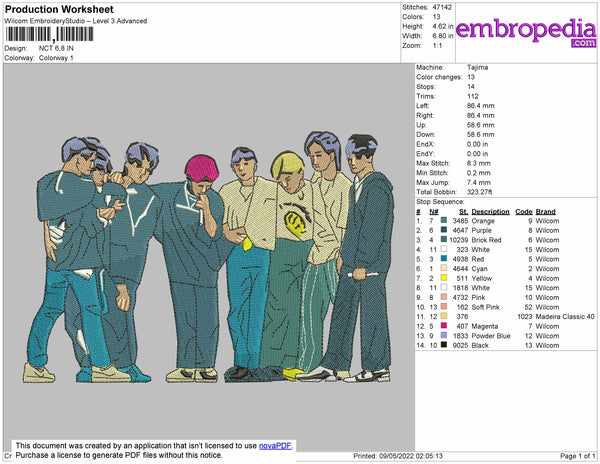Click the Total Bobbin value 323.27ft

[x=479, y=192]
